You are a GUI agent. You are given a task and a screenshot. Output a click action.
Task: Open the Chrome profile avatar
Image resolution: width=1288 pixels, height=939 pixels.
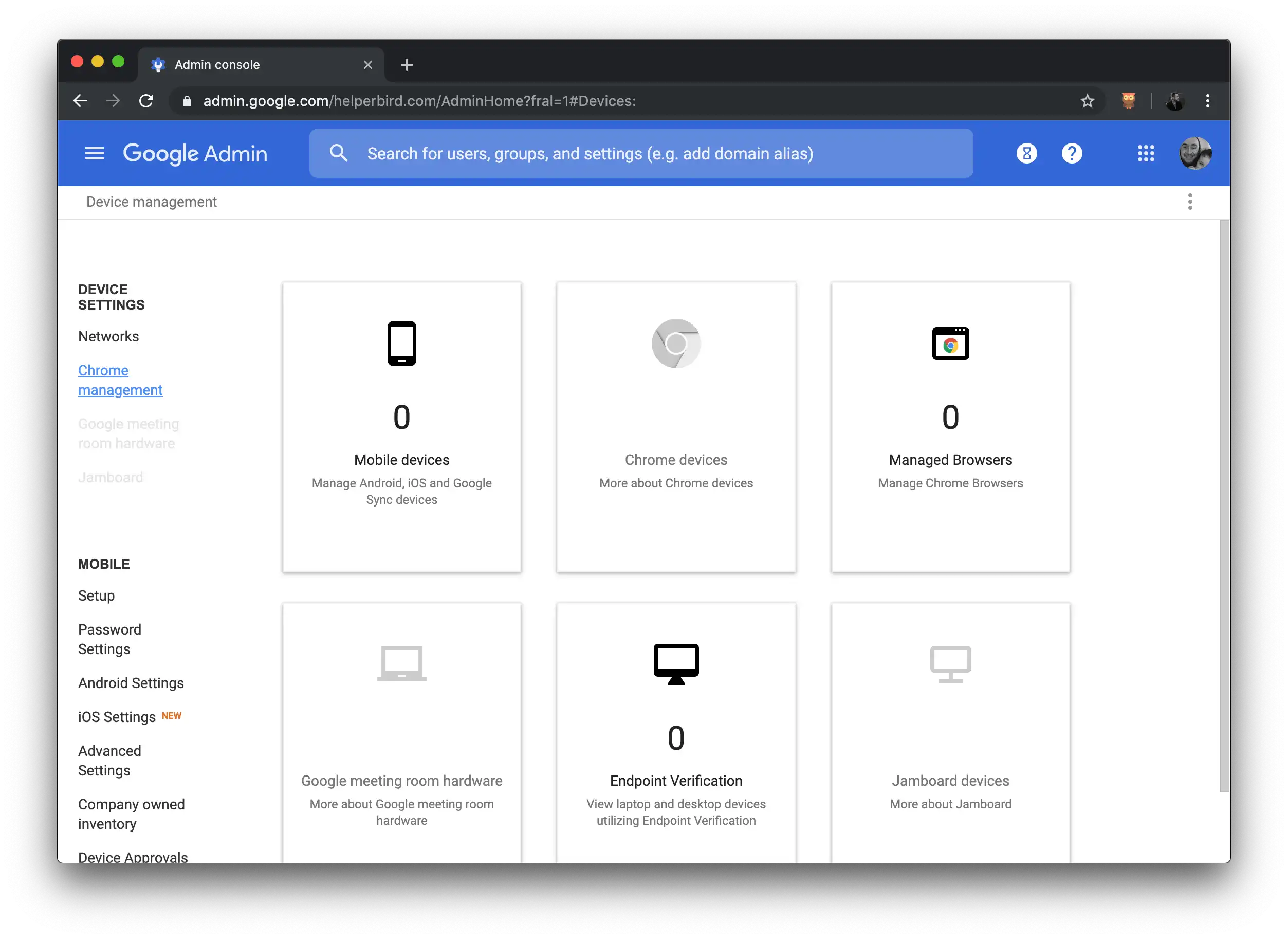pyautogui.click(x=1174, y=101)
